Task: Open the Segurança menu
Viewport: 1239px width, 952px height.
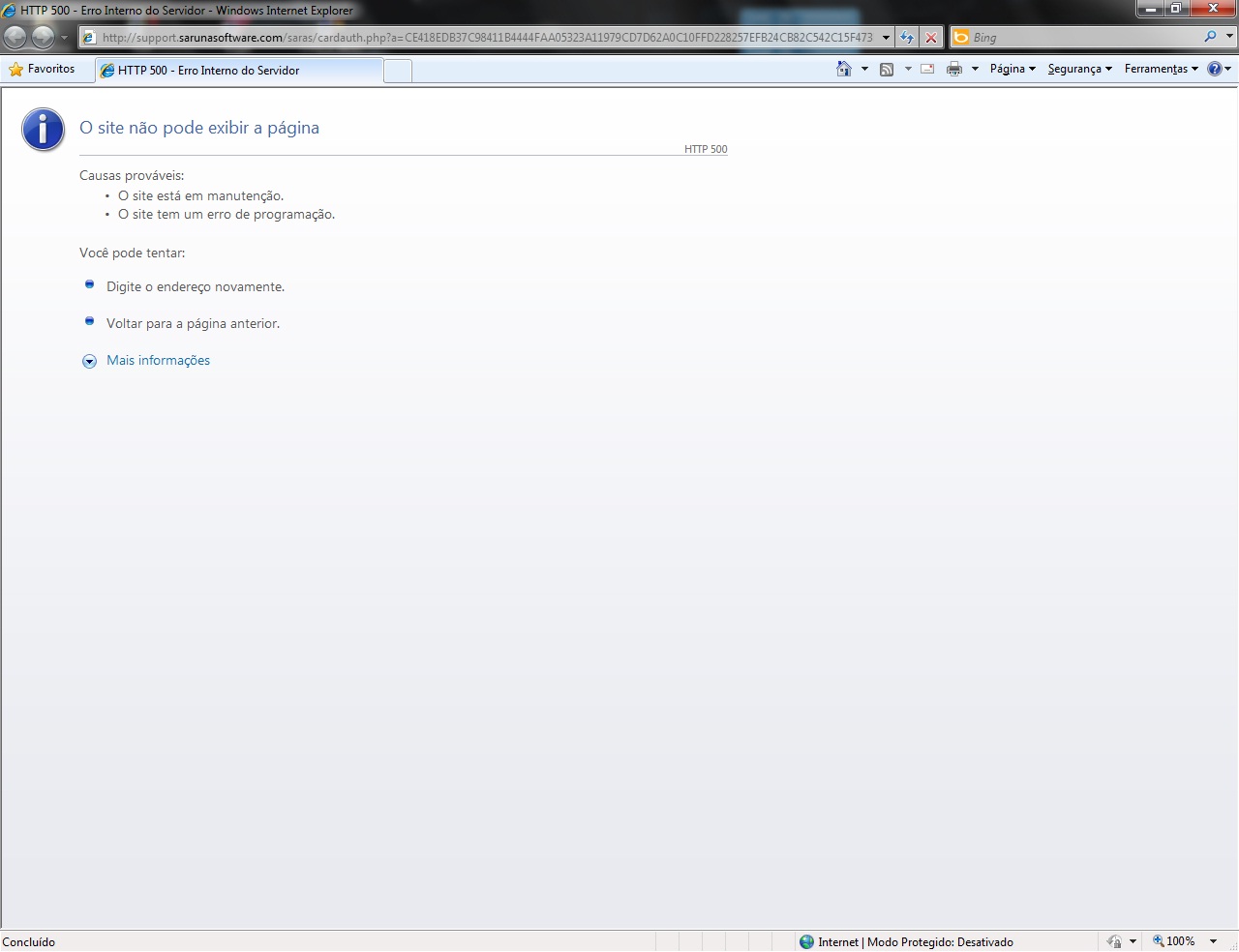Action: click(x=1079, y=69)
